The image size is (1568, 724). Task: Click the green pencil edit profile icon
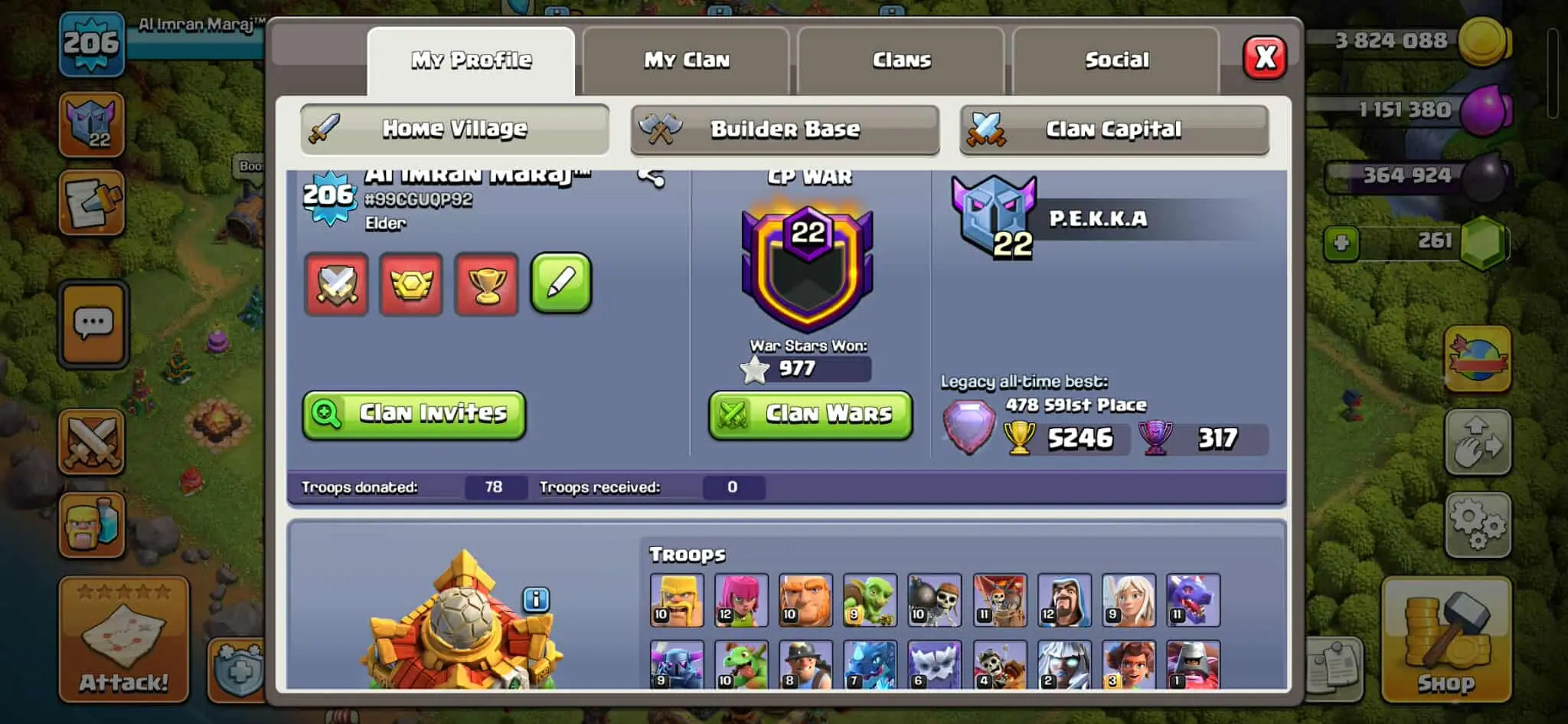[x=561, y=283]
